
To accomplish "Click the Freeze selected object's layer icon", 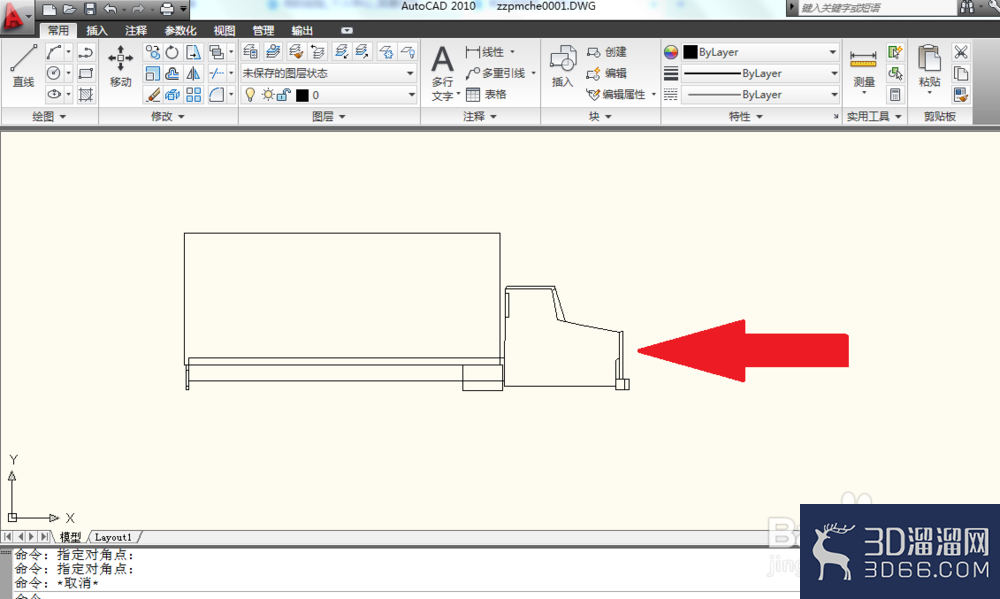I will (x=386, y=51).
